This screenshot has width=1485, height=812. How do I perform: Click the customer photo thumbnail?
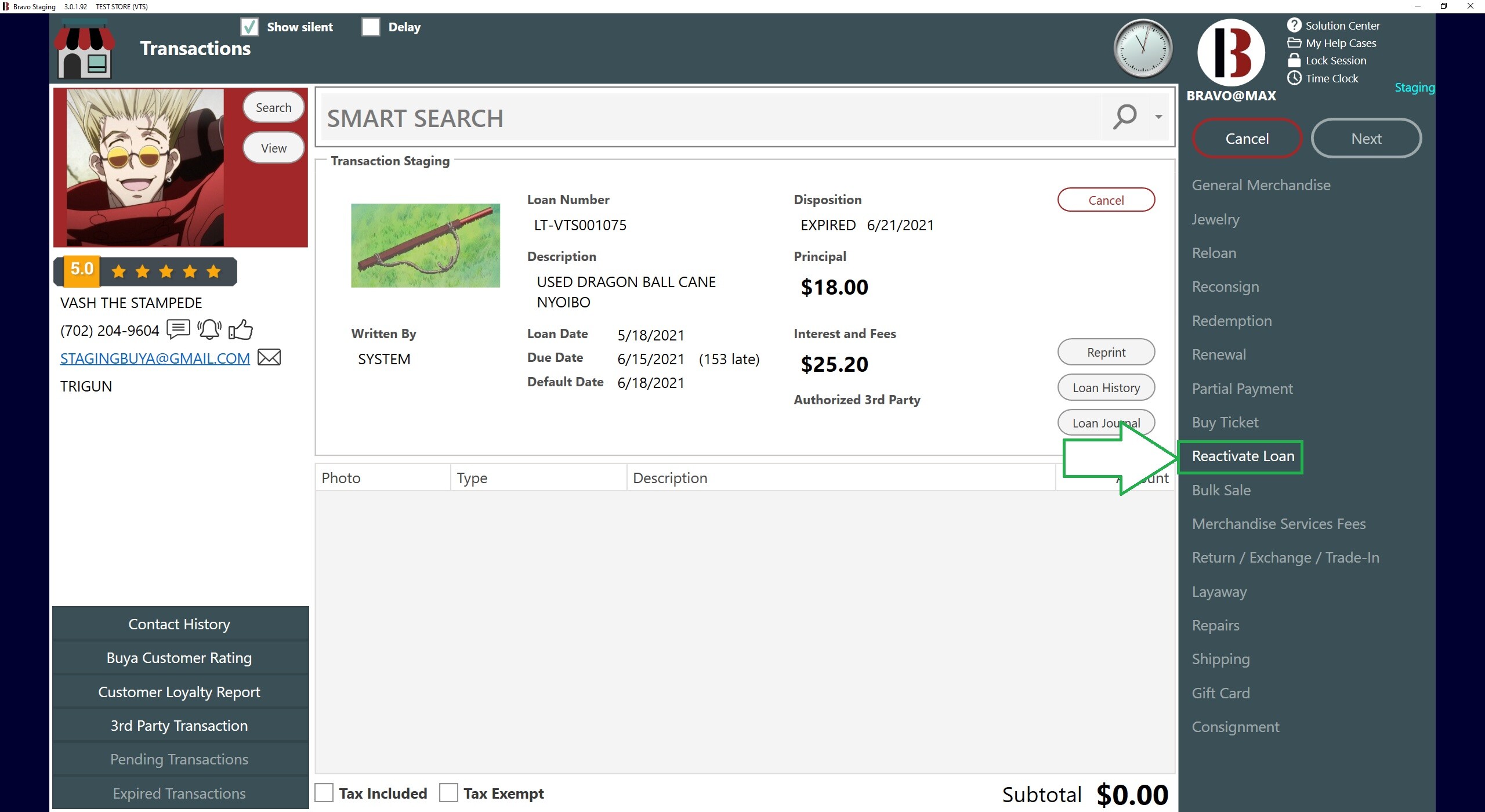(x=145, y=167)
